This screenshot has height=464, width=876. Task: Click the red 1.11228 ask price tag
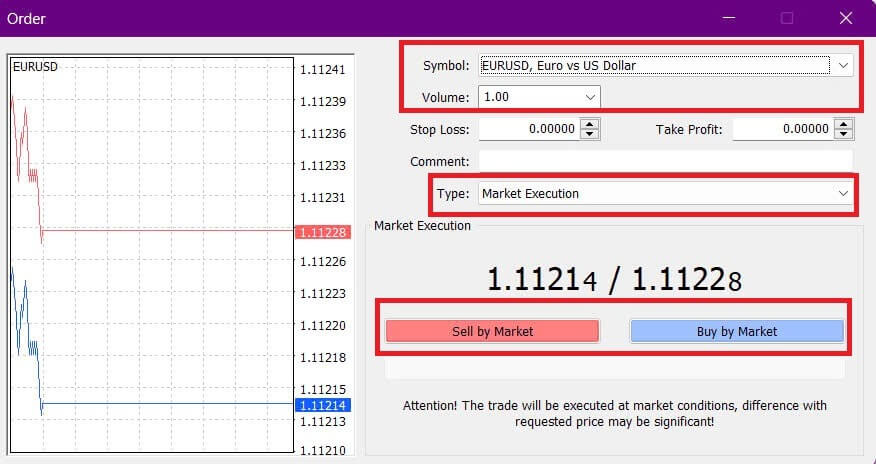322,232
